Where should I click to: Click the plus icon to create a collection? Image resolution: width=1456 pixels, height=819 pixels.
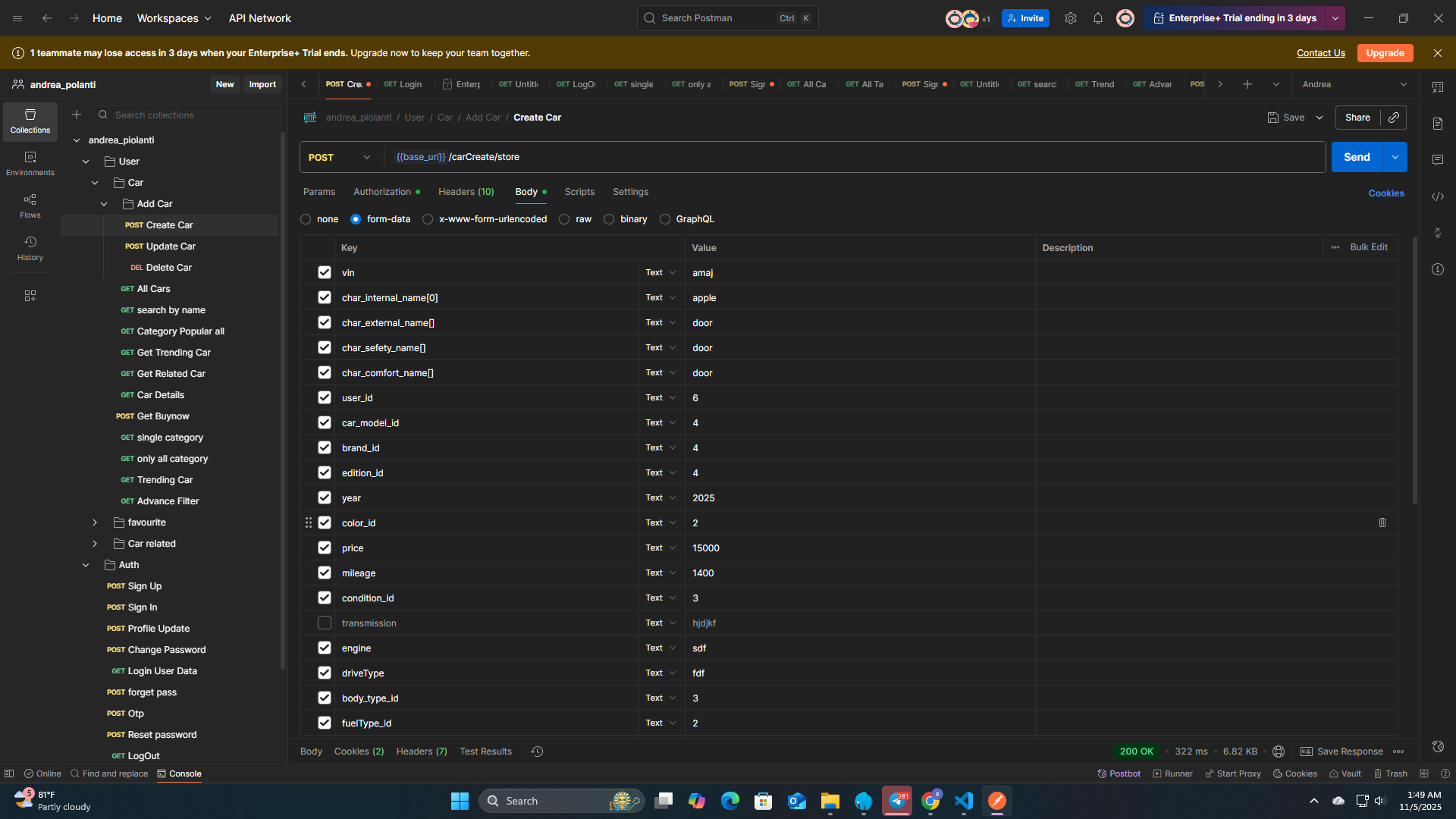pyautogui.click(x=77, y=115)
